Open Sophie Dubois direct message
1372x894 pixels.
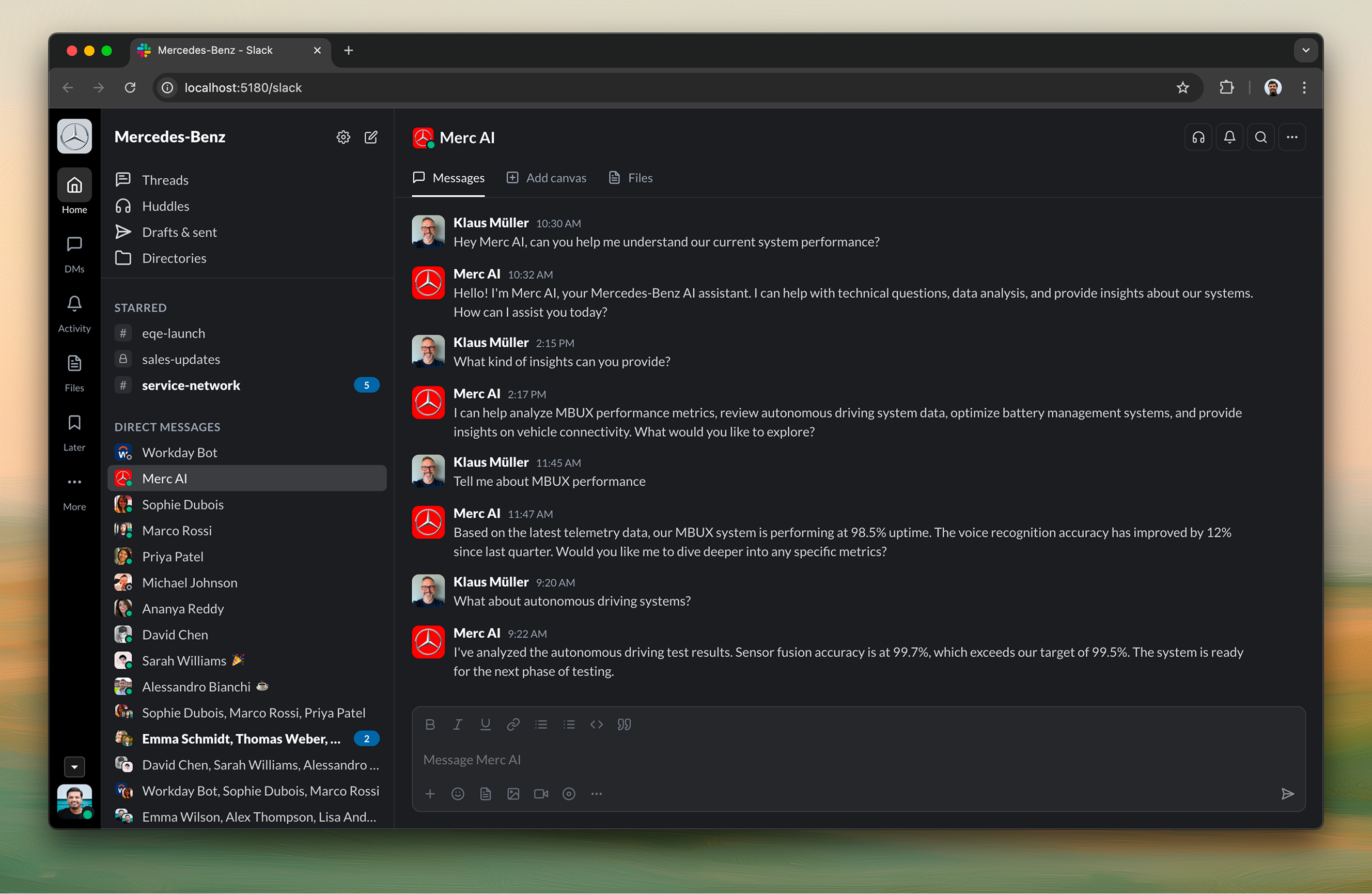click(183, 505)
